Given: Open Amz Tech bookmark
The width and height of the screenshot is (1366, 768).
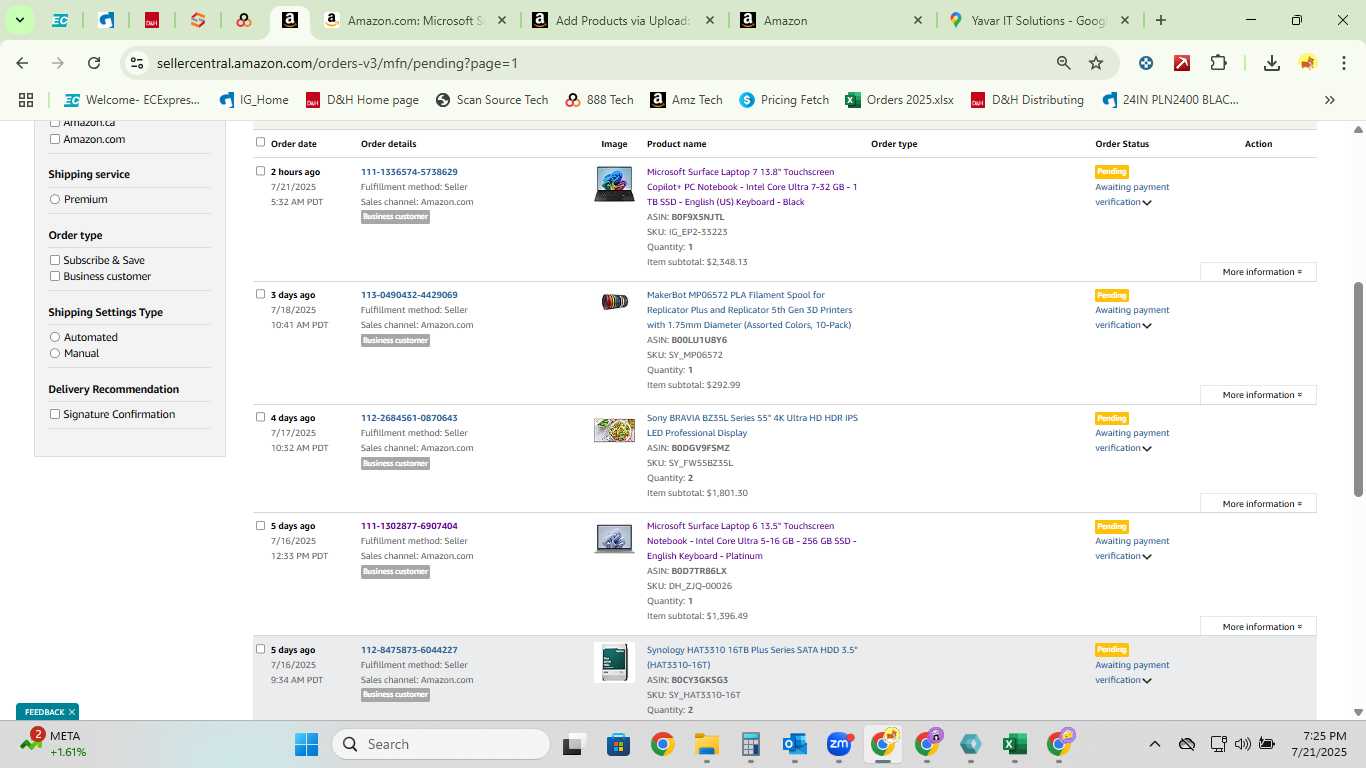Looking at the screenshot, I should [x=686, y=100].
